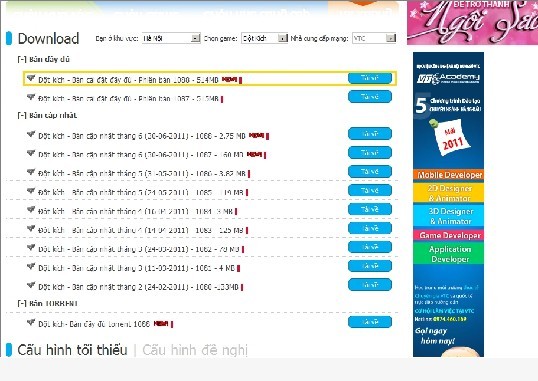Open the Đột kích 31-05-2011 update link
538x381 pixels.
pyautogui.click(x=142, y=174)
